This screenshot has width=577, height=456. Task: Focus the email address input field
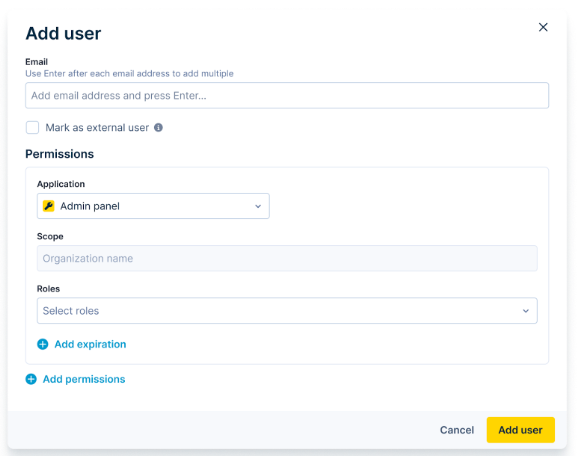[287, 96]
